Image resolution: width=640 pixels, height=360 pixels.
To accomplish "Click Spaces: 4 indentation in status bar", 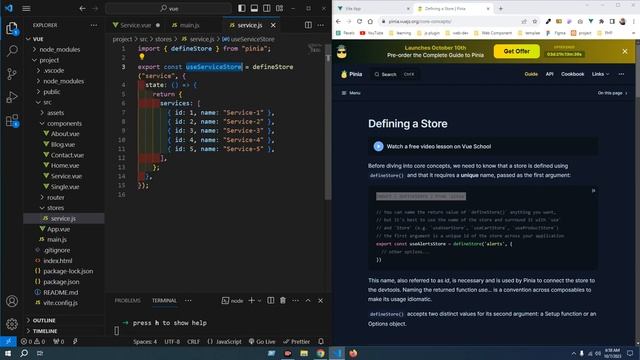I will (x=145, y=342).
